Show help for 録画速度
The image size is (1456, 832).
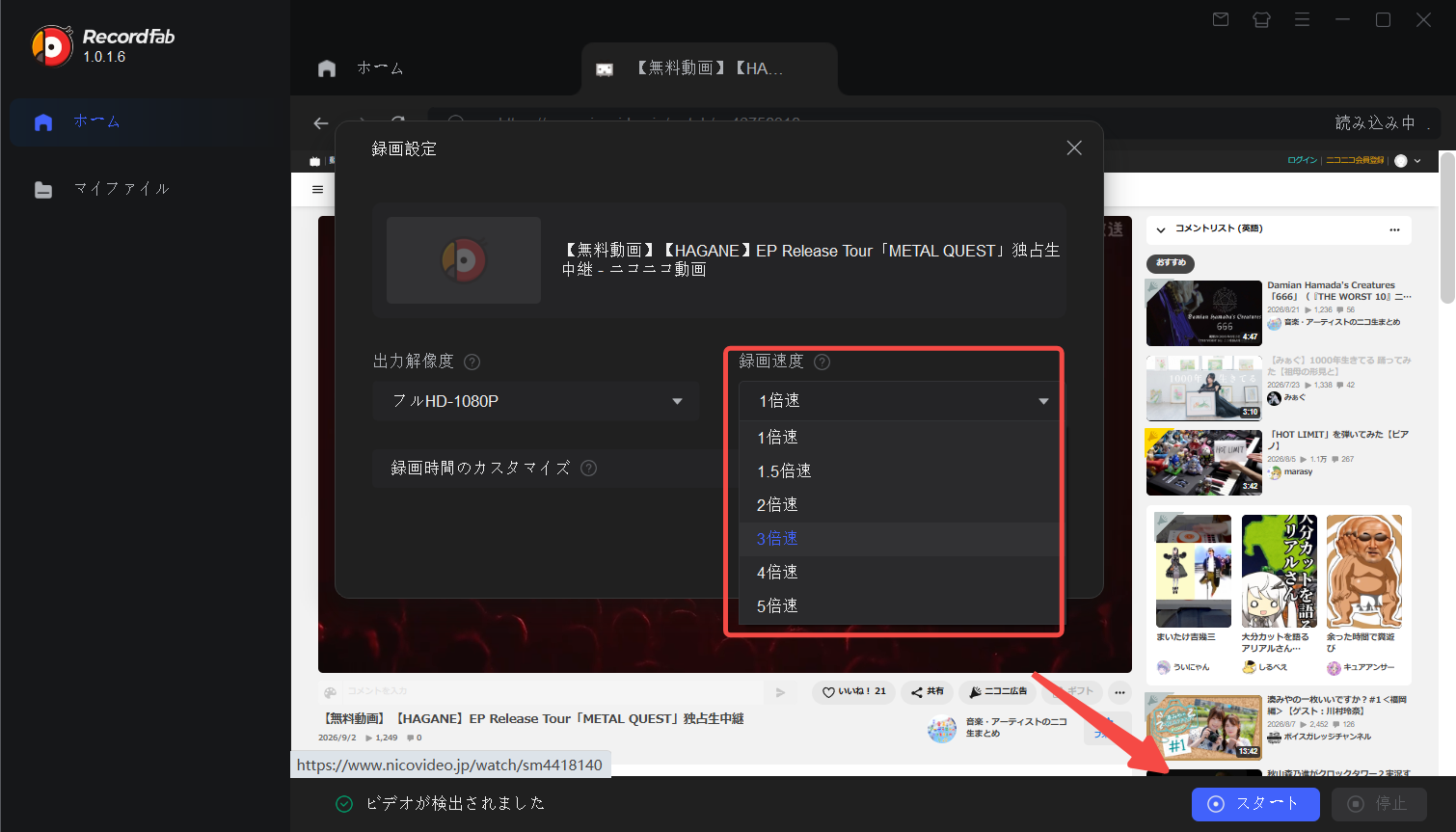pyautogui.click(x=822, y=362)
